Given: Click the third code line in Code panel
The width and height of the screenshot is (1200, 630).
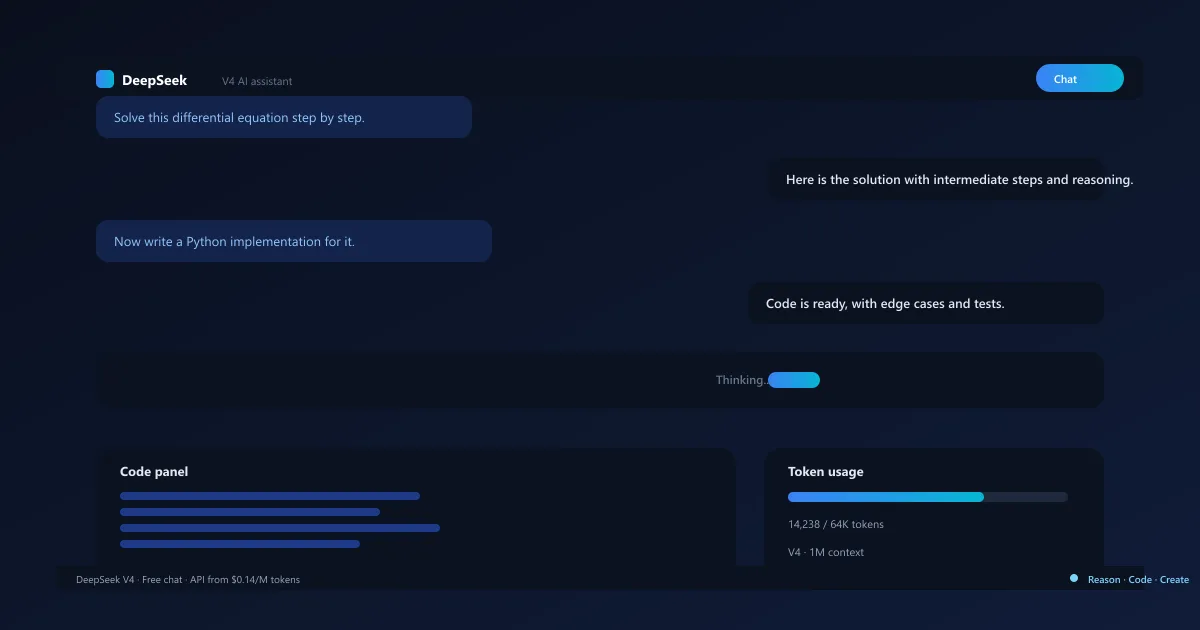Looking at the screenshot, I should click(x=280, y=528).
